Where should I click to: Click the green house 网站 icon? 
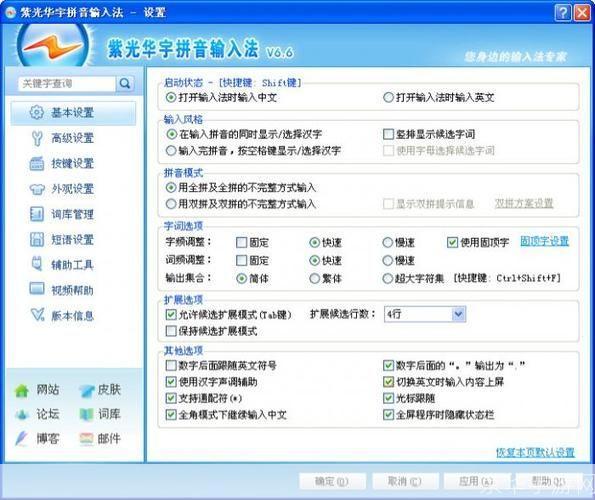coord(22,390)
